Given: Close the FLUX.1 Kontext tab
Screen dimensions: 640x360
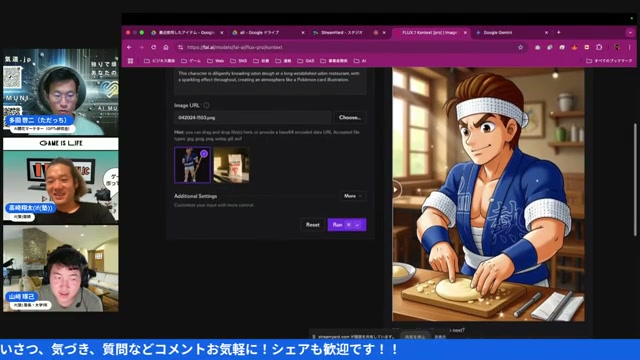Looking at the screenshot, I should [x=465, y=33].
